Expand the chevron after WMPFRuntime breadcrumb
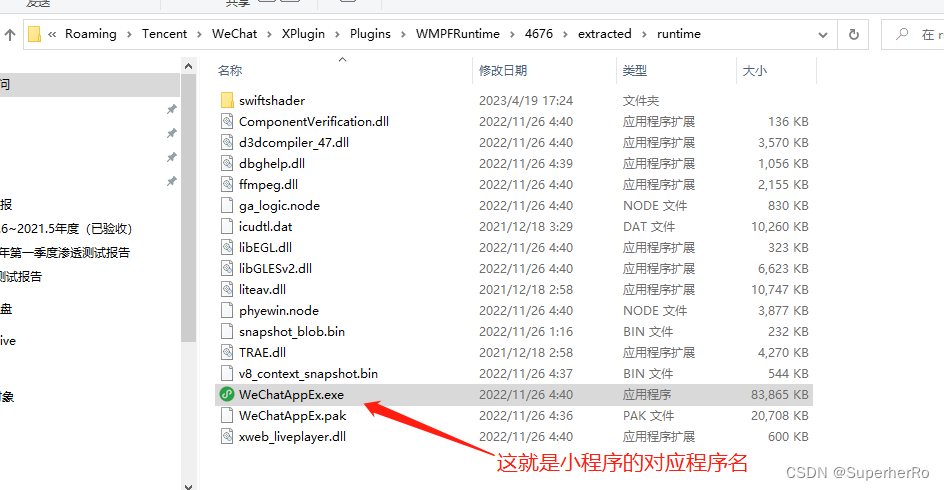Viewport: 944px width, 490px height. pyautogui.click(x=512, y=34)
